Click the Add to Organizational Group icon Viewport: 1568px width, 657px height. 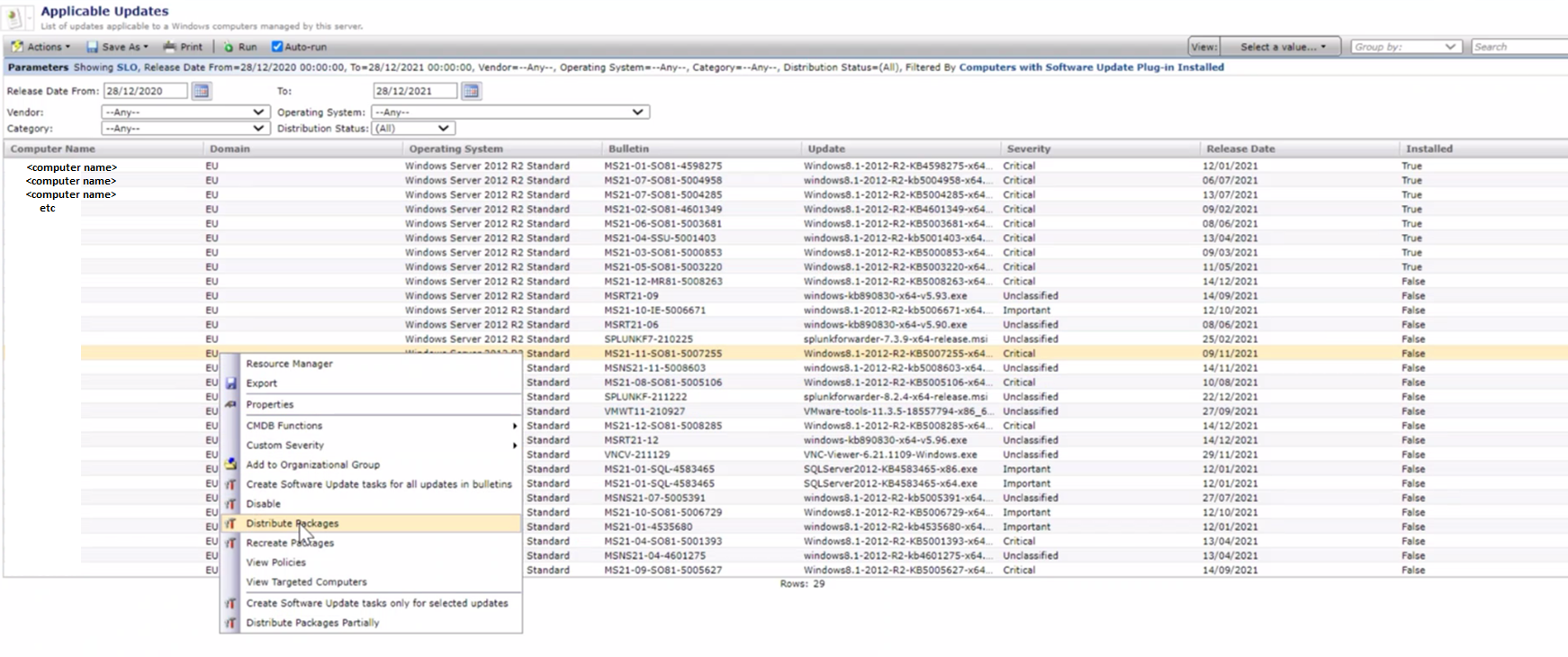click(231, 464)
